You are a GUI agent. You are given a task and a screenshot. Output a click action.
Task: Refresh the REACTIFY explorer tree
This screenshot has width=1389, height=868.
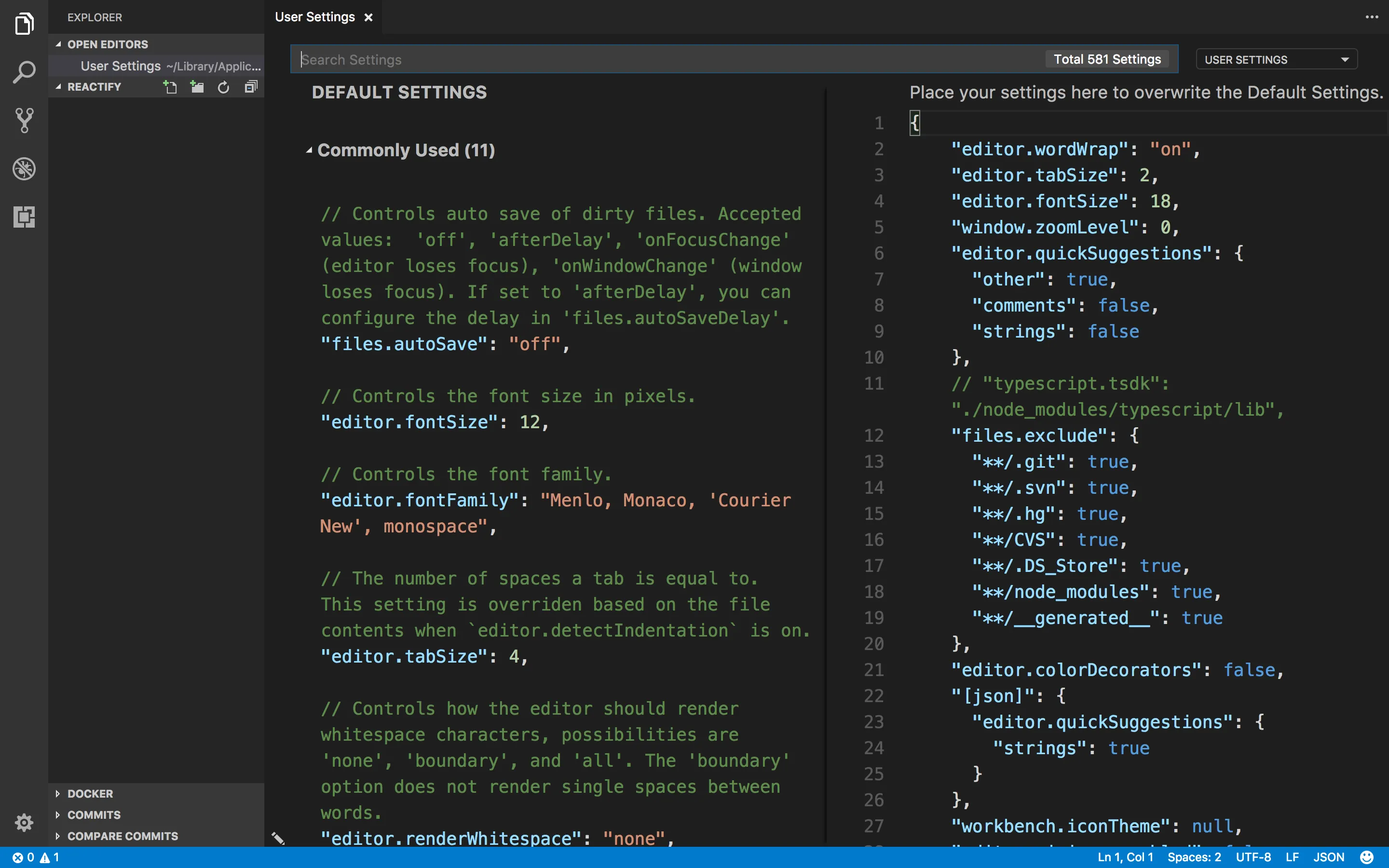223,87
